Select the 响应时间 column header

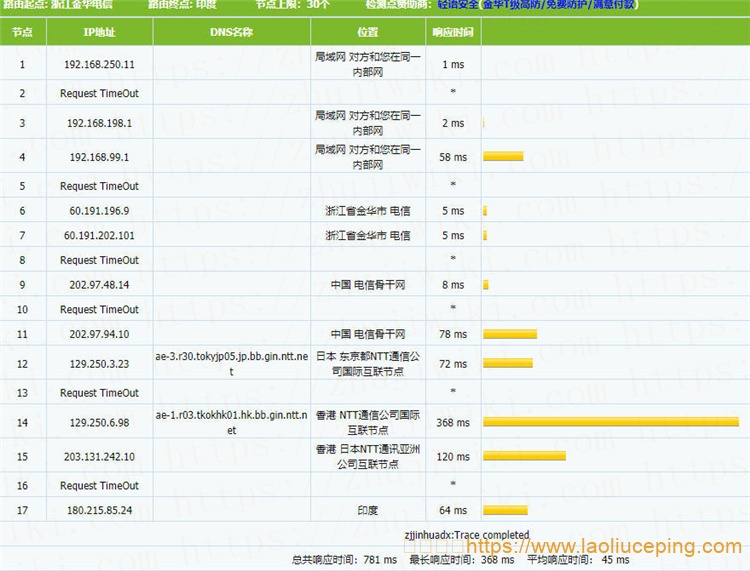[x=453, y=32]
